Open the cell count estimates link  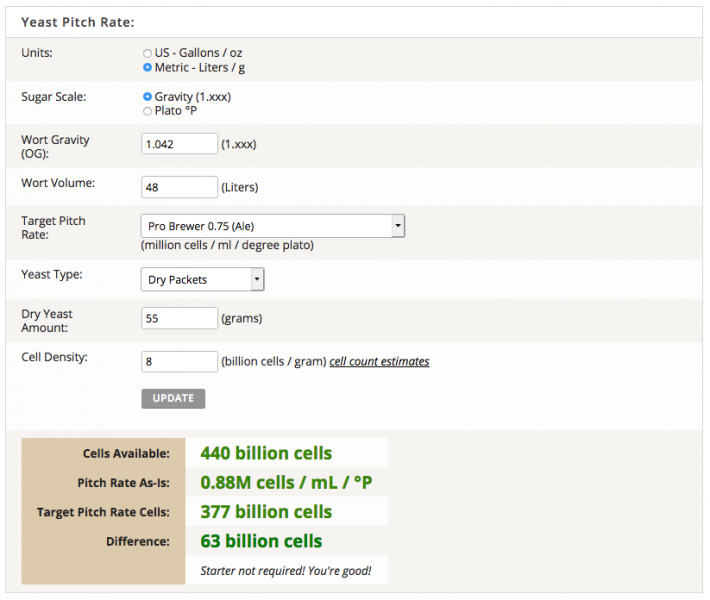[x=379, y=361]
